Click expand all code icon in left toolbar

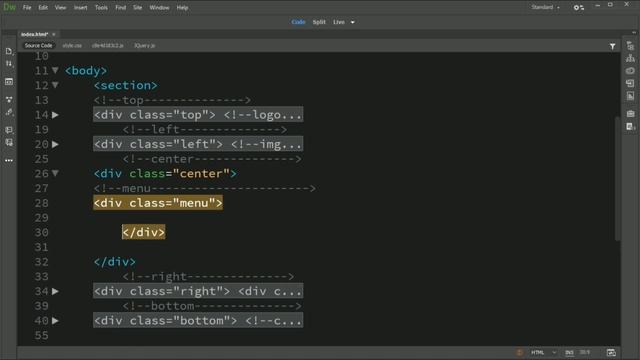tap(9, 99)
